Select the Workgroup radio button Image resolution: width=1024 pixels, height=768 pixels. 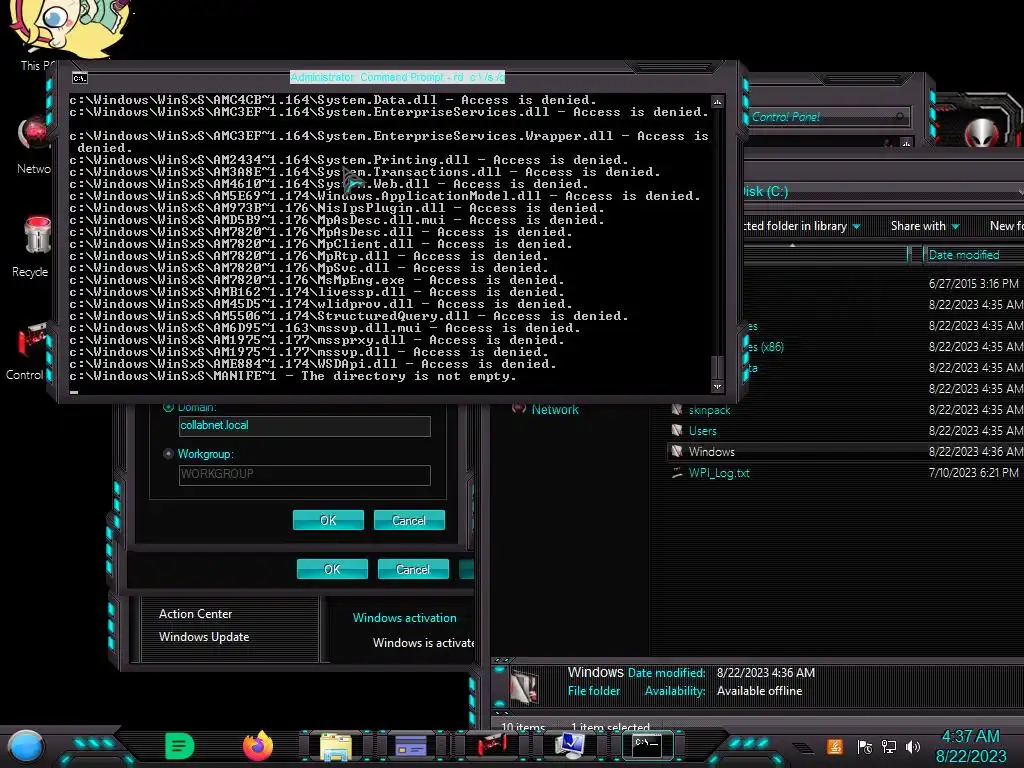(x=168, y=453)
